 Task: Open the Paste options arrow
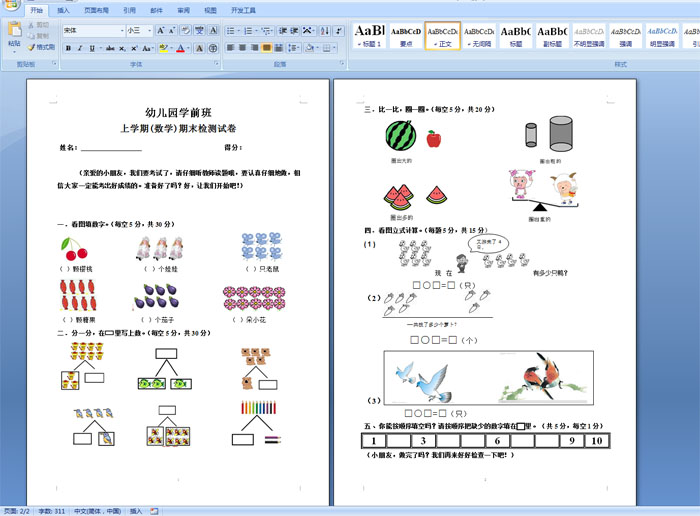tap(14, 52)
